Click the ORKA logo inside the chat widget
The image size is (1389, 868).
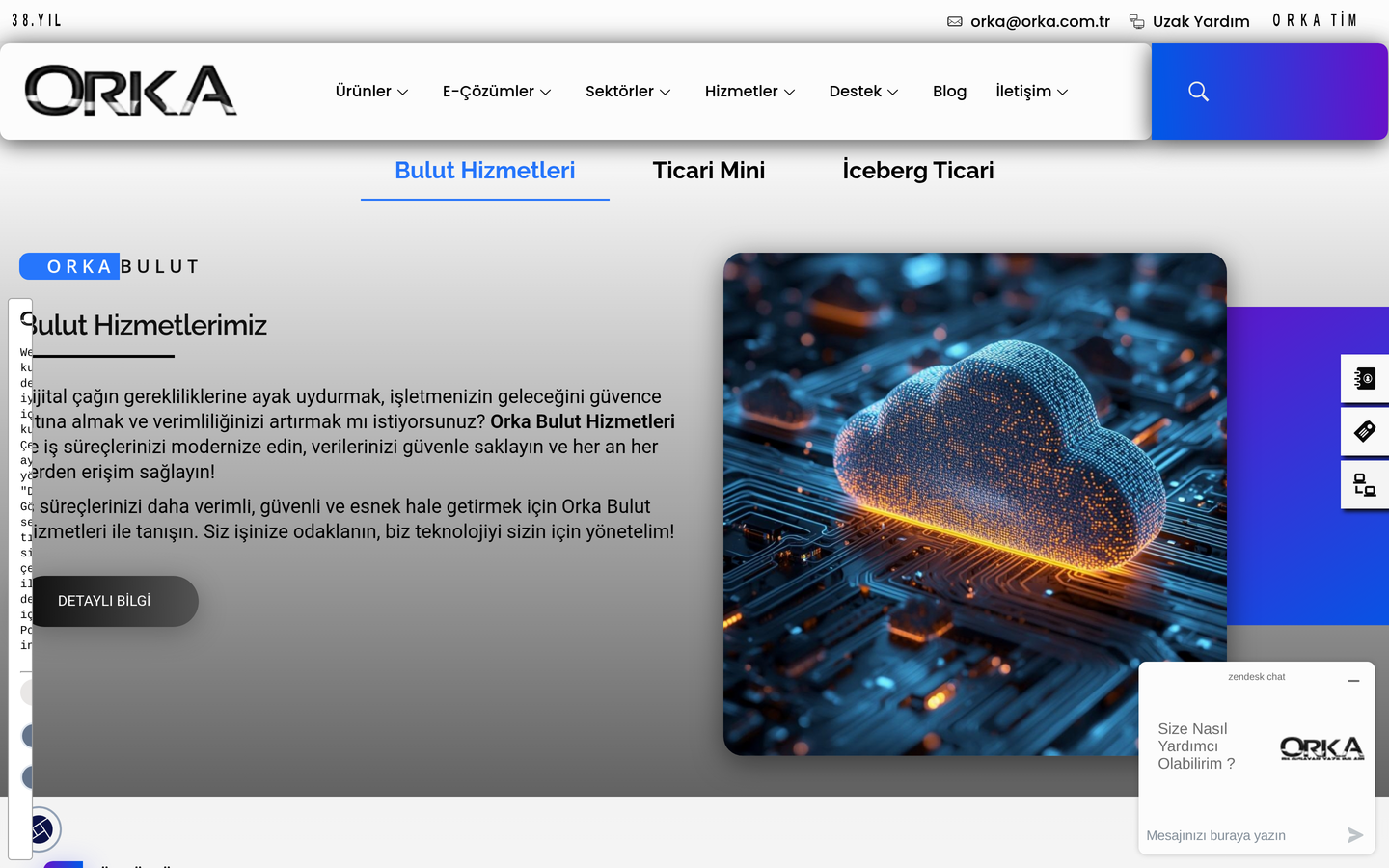click(x=1321, y=748)
